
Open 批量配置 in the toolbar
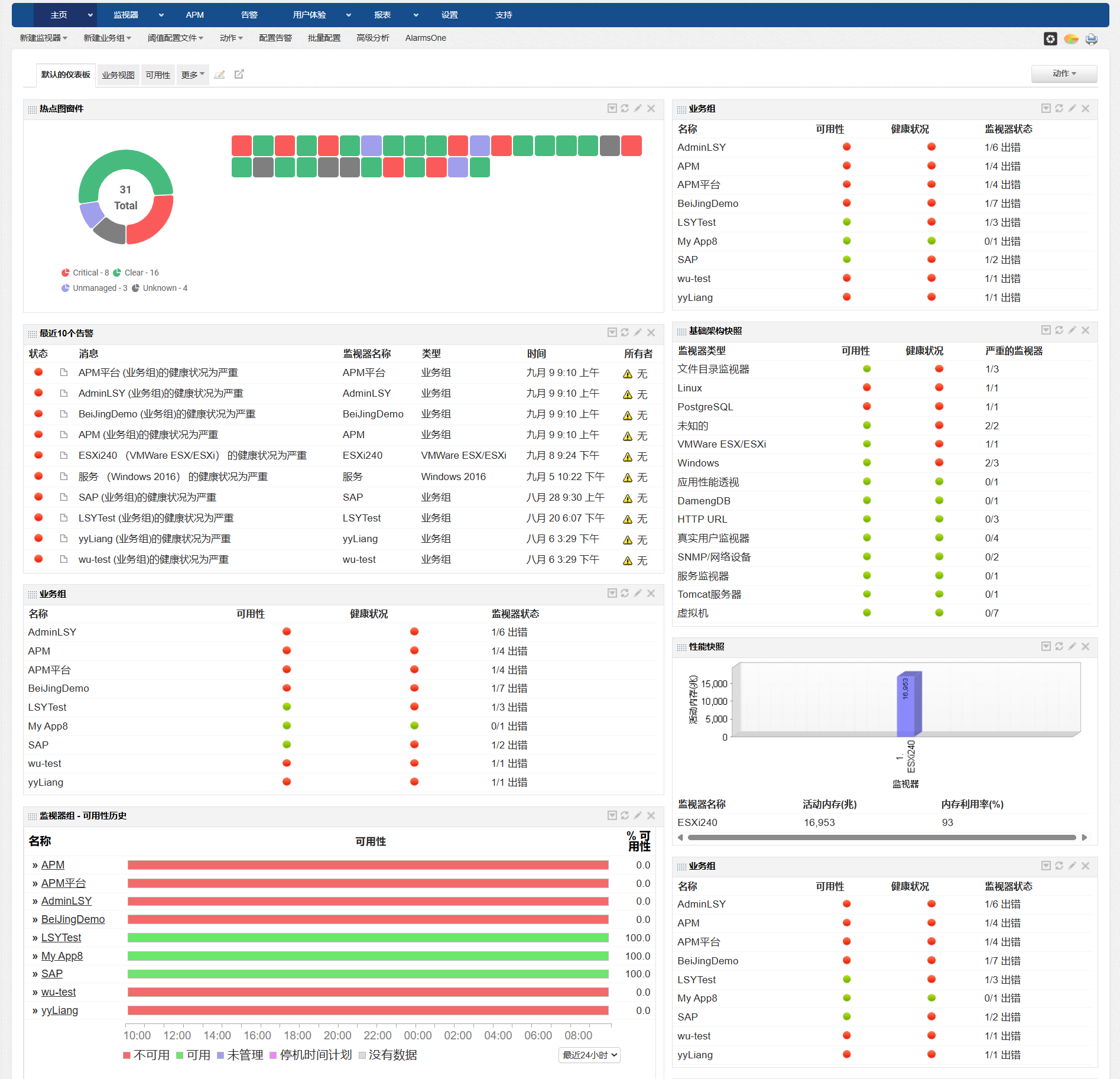coord(324,38)
